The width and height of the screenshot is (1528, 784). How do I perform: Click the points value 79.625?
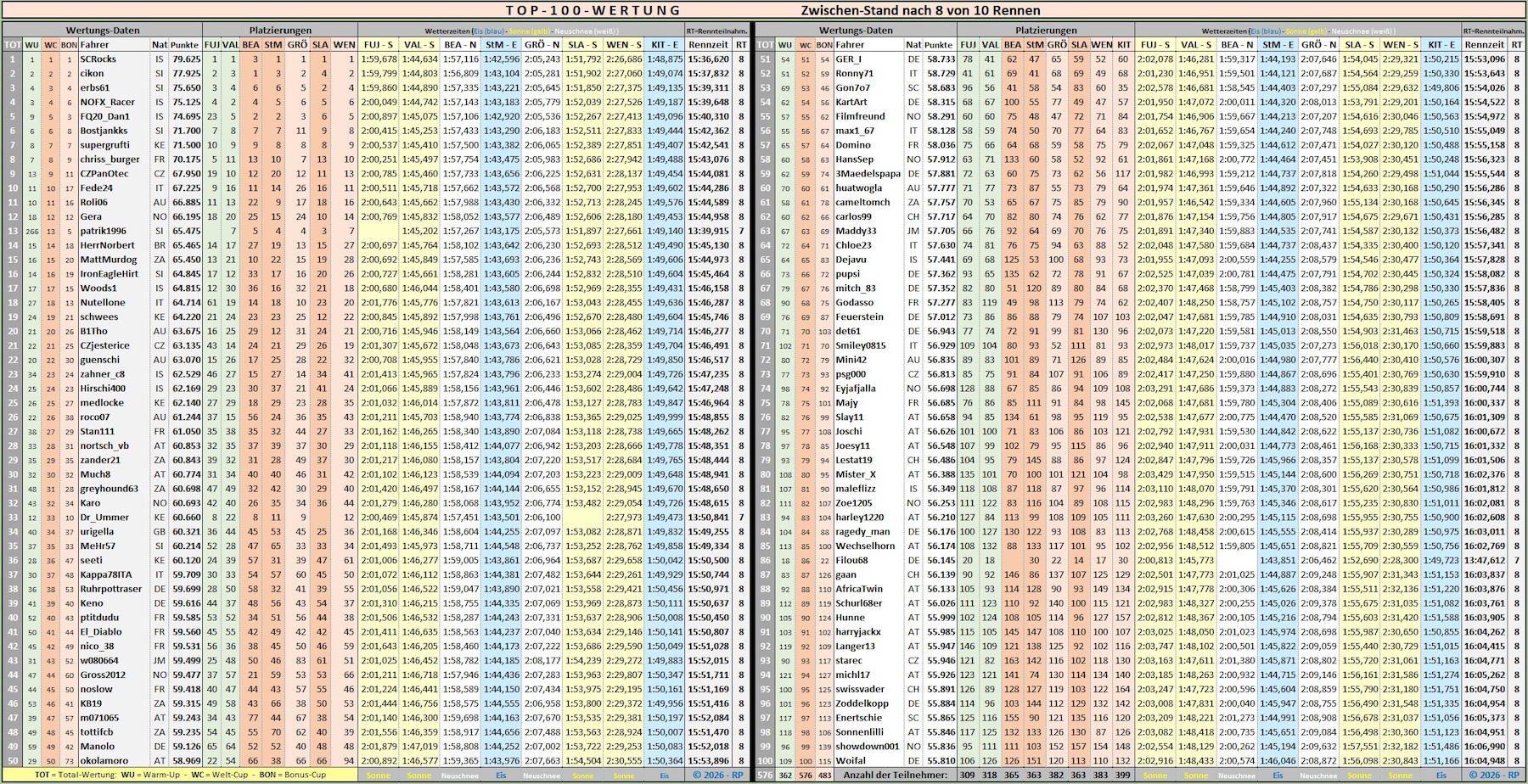(186, 59)
